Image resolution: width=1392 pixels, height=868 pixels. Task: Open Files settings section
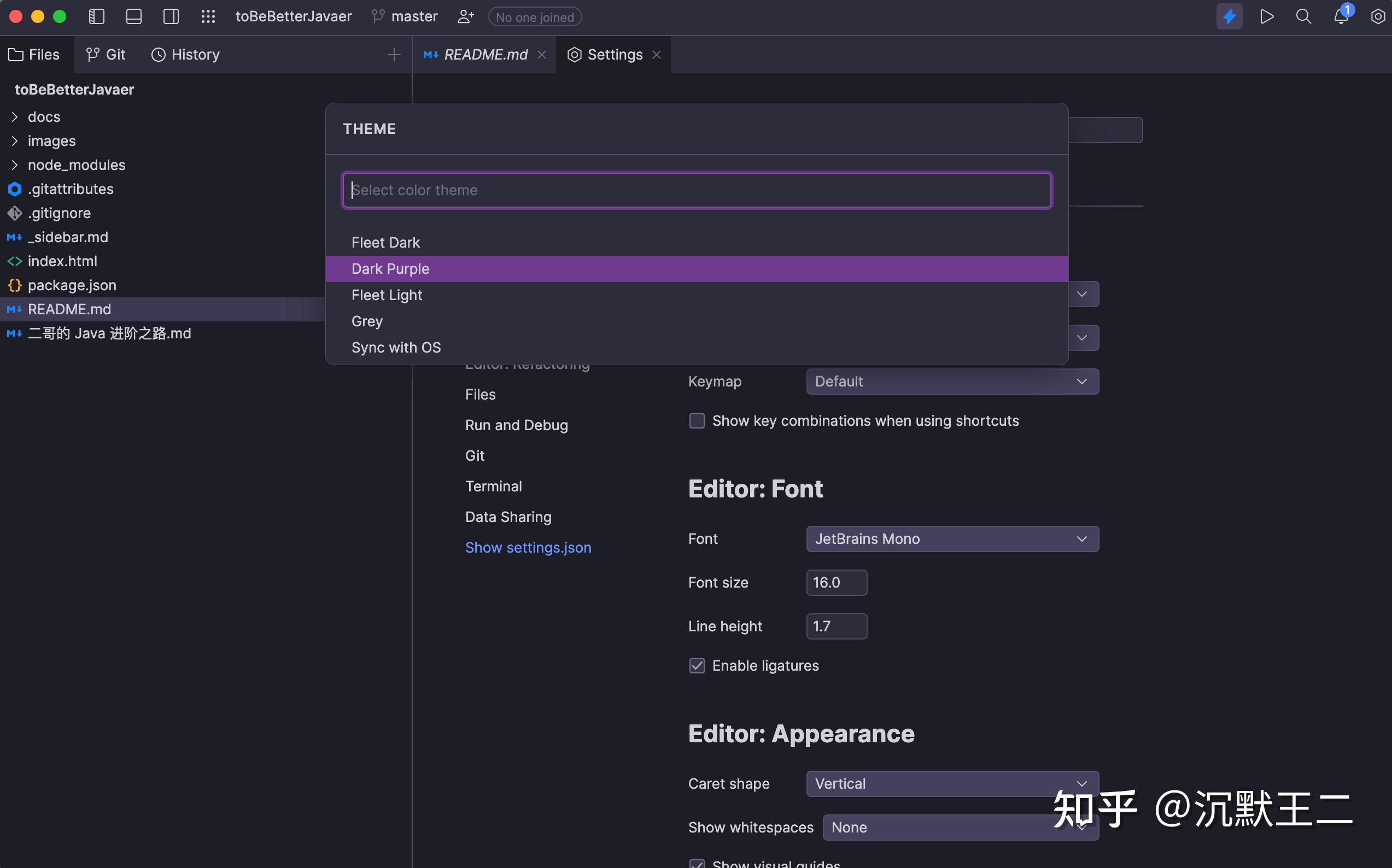point(480,395)
